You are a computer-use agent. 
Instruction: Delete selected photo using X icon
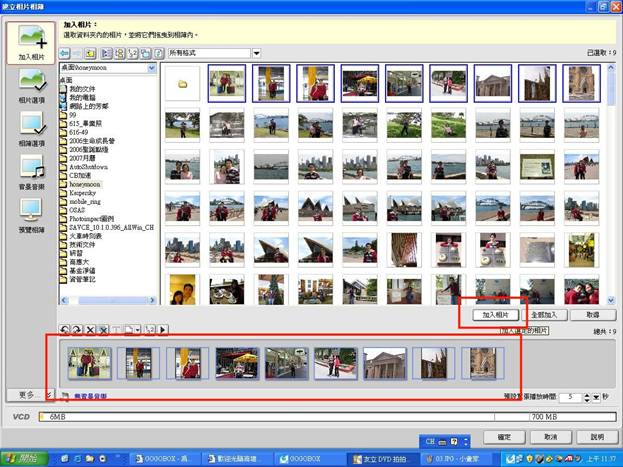pyautogui.click(x=90, y=330)
